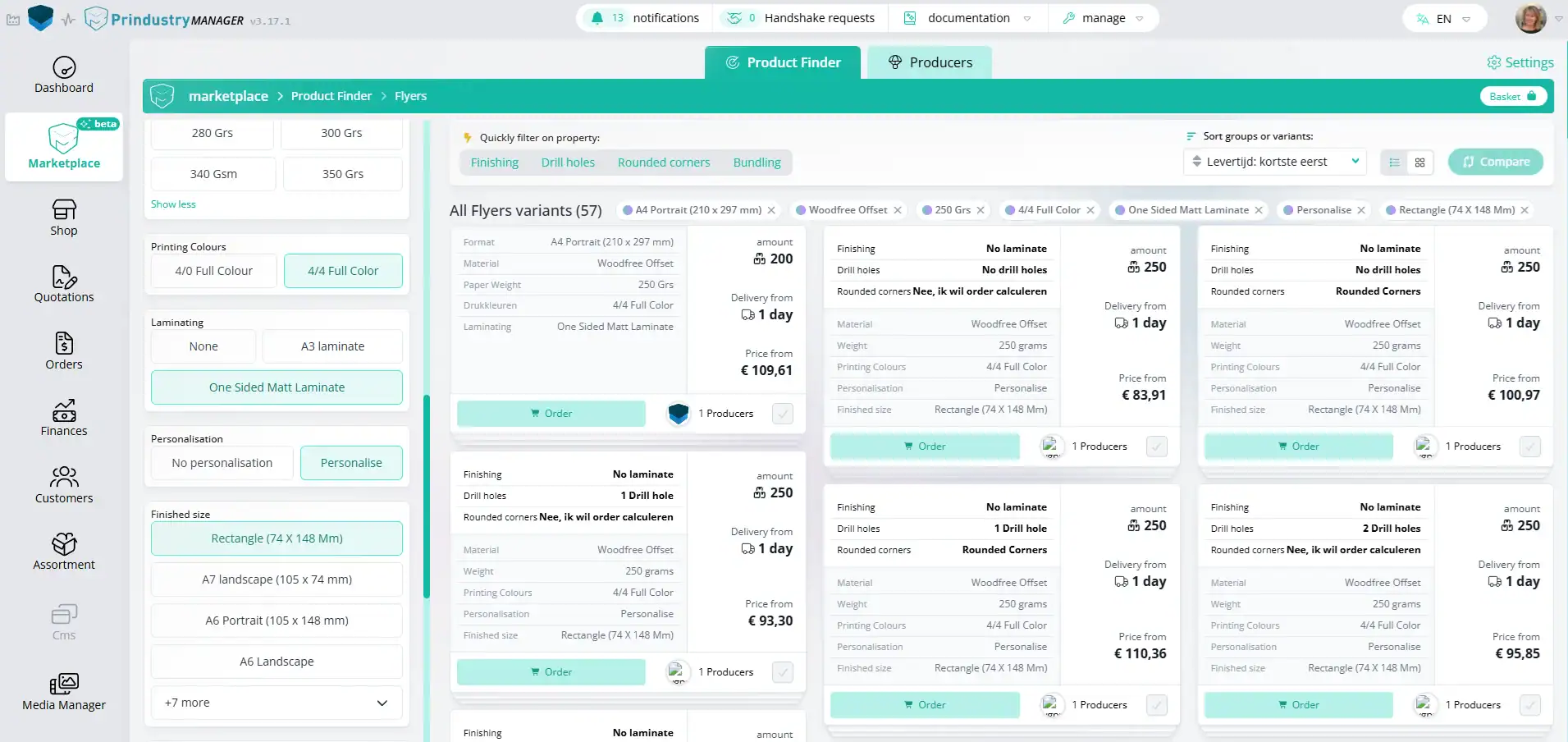Tick compare checkbox on €109,61 card
This screenshot has height=742, width=1568.
783,414
